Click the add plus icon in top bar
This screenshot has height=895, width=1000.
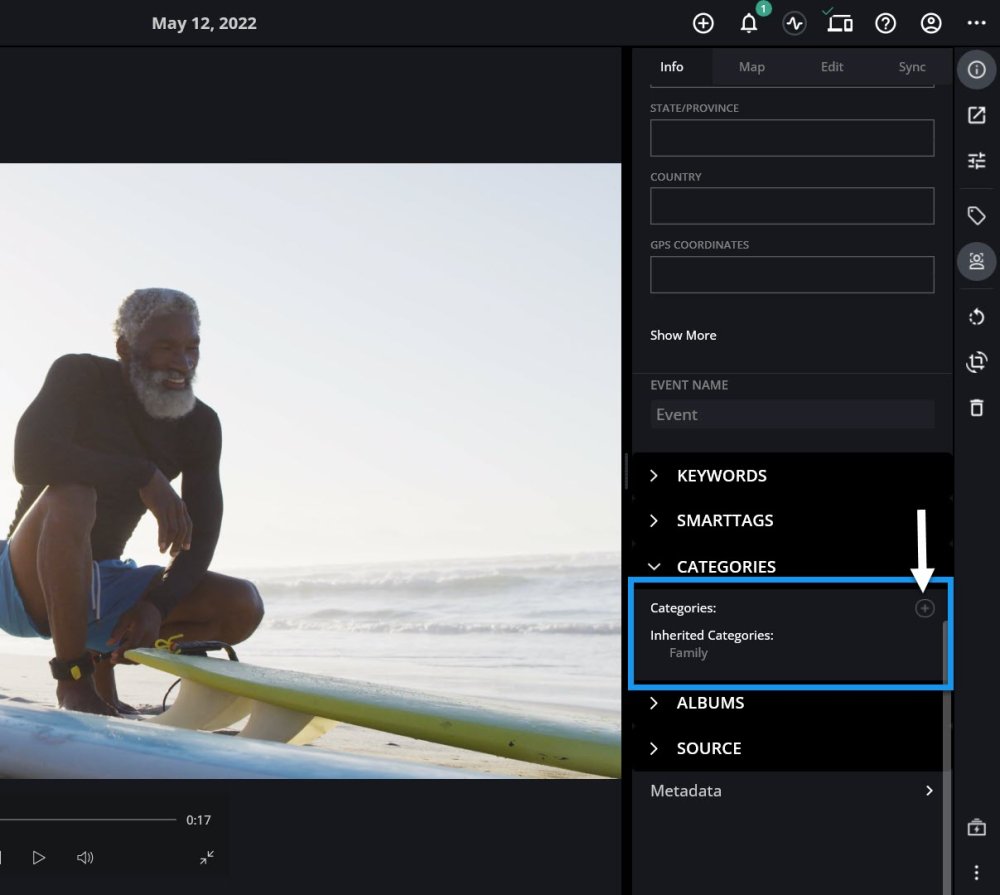click(x=703, y=23)
